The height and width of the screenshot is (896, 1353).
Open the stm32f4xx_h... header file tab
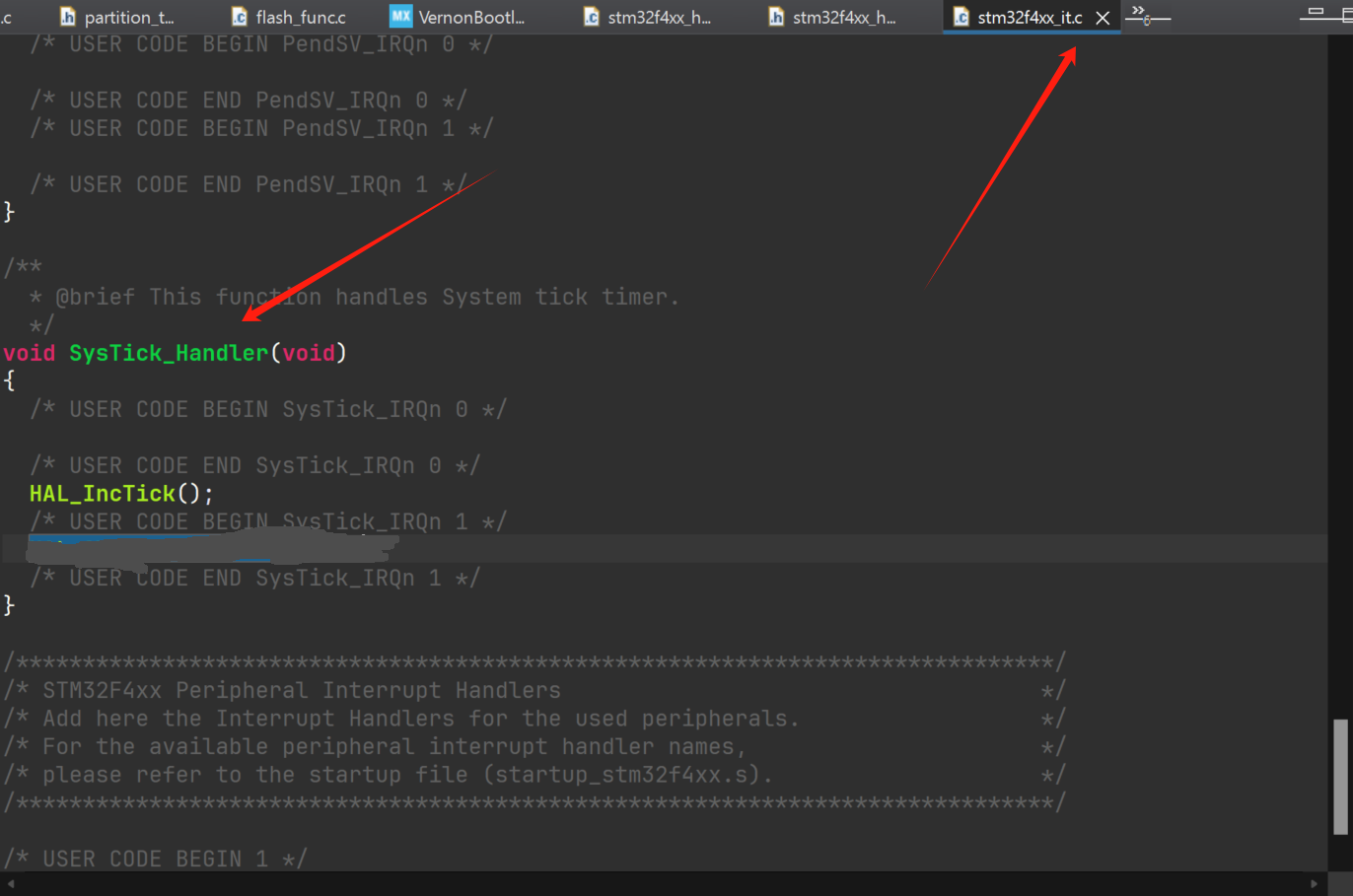click(832, 17)
